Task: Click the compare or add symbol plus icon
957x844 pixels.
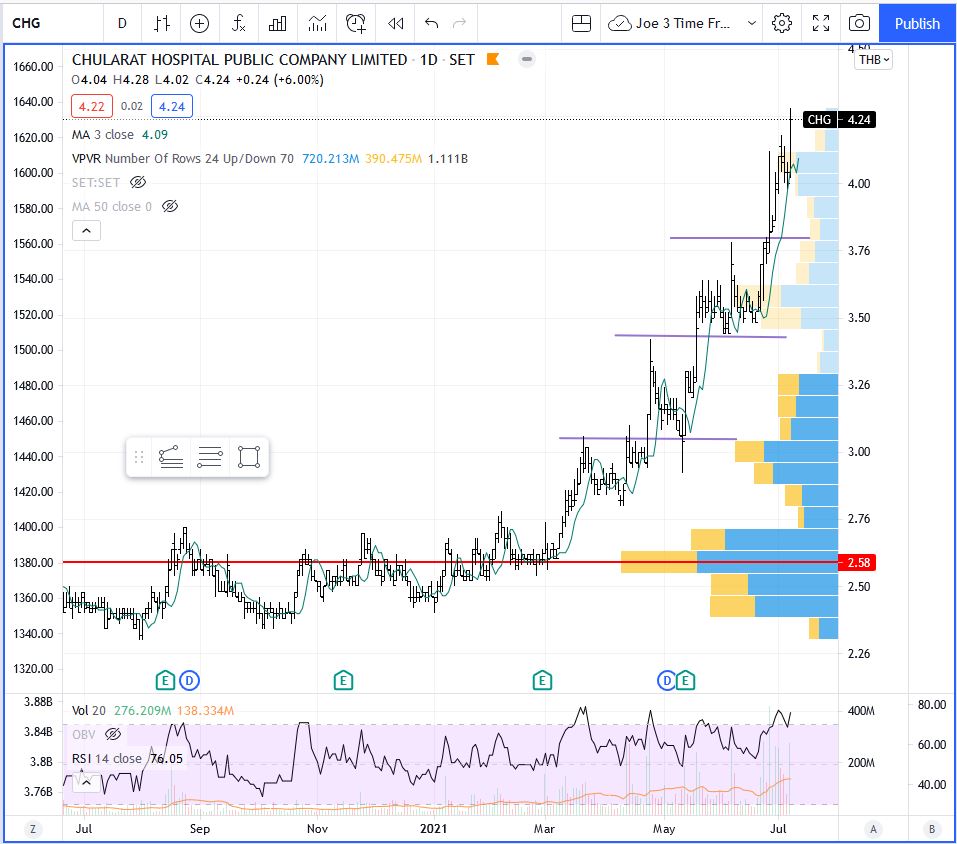Action: pyautogui.click(x=200, y=23)
